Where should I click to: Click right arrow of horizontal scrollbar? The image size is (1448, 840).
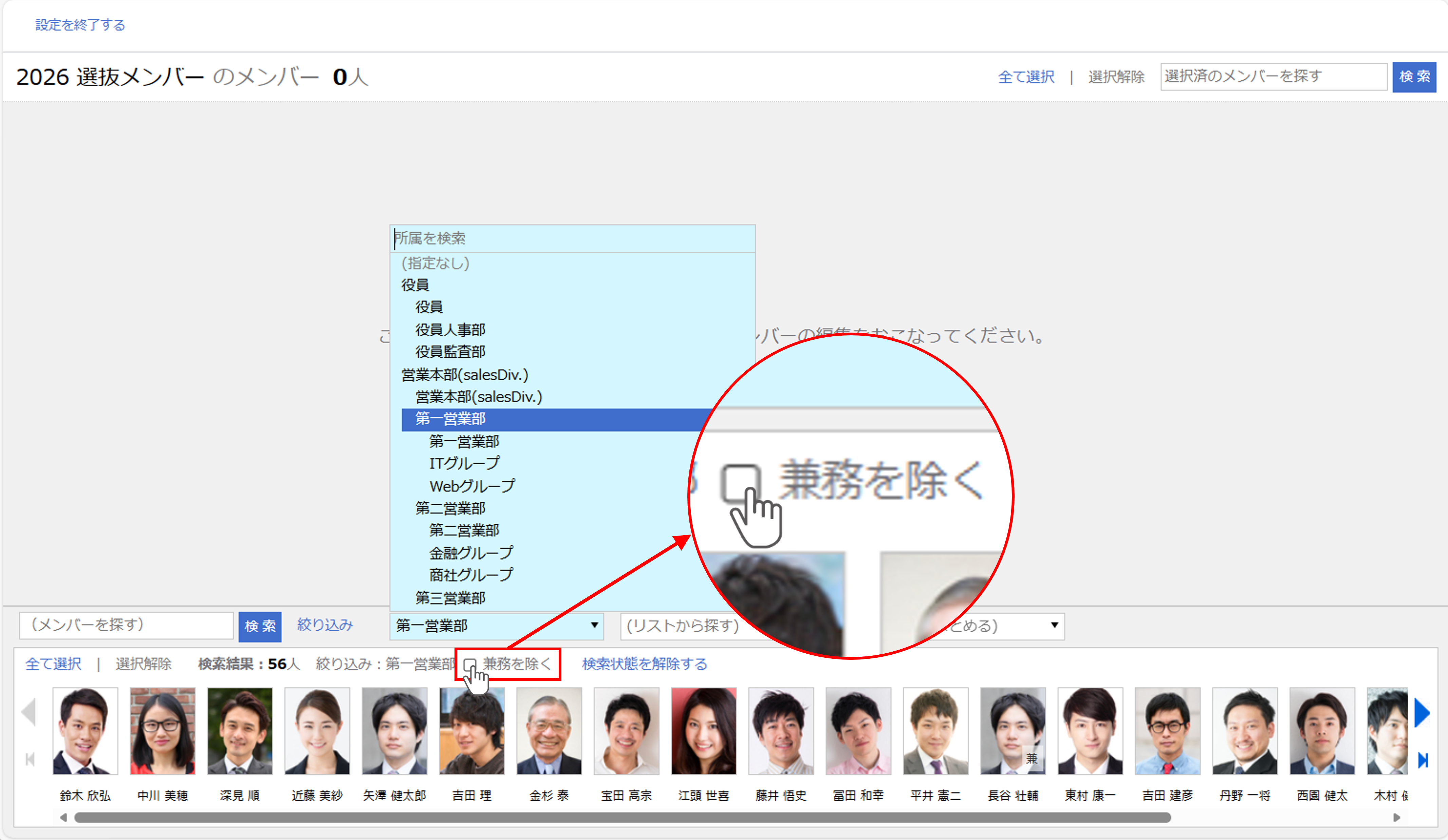(x=1397, y=818)
